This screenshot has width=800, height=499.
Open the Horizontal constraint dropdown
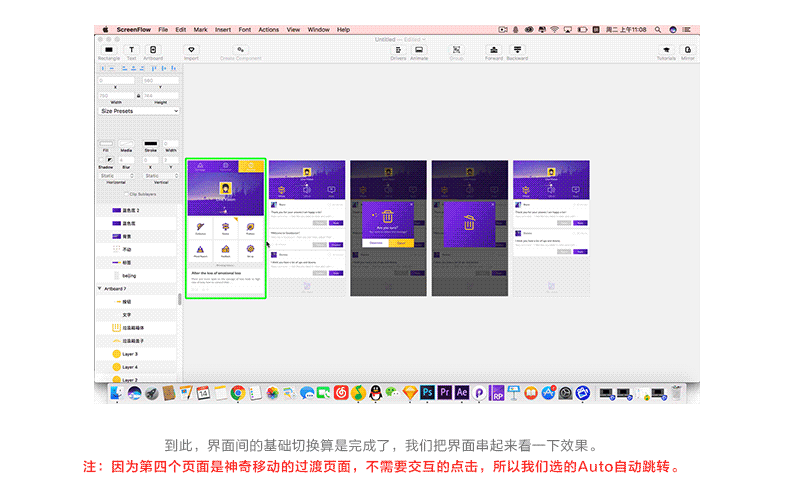117,175
